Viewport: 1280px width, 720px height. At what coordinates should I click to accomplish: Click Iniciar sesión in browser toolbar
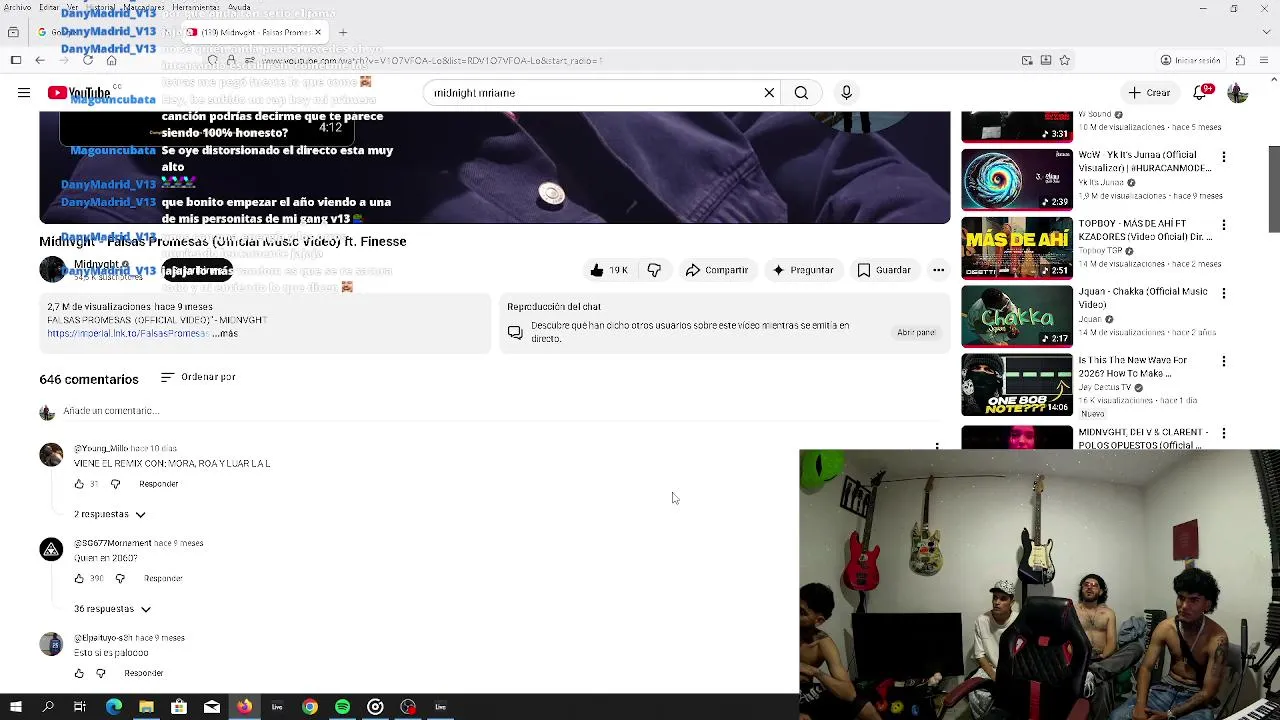click(1190, 61)
